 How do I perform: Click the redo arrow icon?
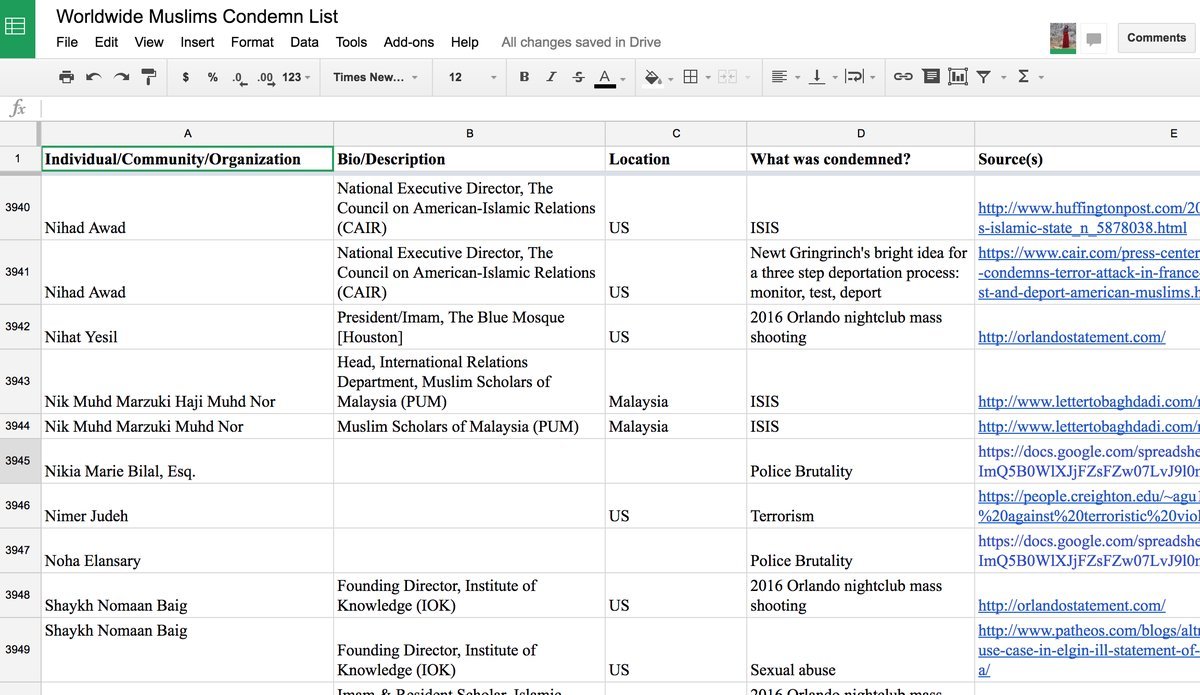(121, 77)
